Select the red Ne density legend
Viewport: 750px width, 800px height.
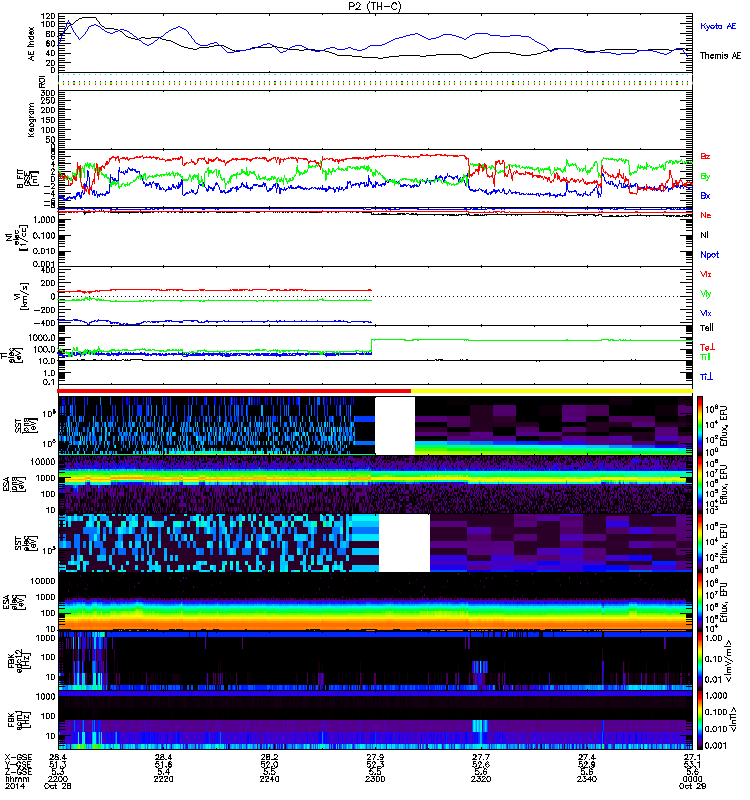click(705, 215)
